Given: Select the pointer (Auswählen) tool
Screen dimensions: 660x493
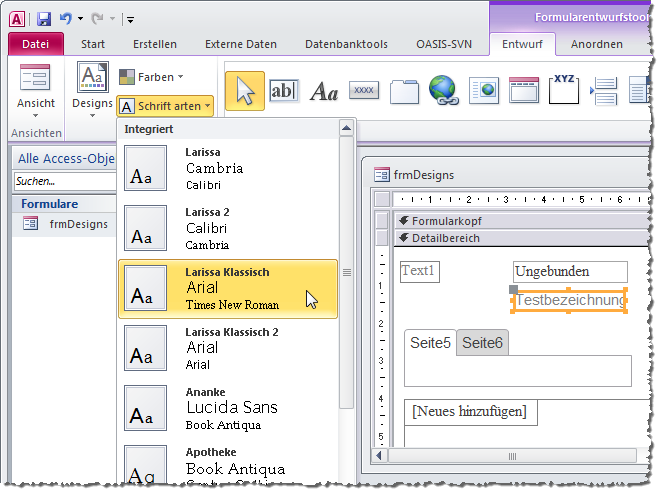Looking at the screenshot, I should click(245, 91).
